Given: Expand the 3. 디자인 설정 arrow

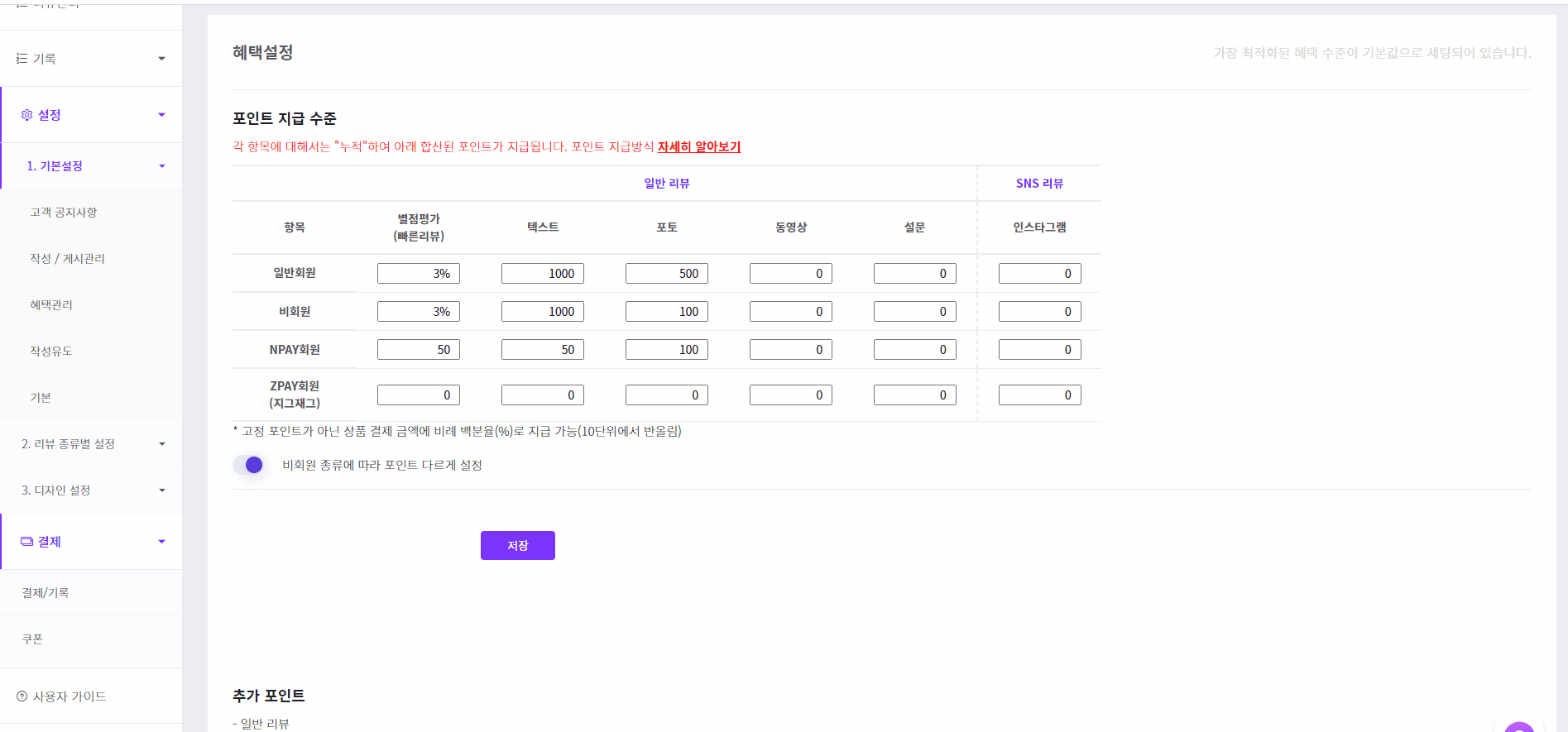Looking at the screenshot, I should pyautogui.click(x=162, y=490).
